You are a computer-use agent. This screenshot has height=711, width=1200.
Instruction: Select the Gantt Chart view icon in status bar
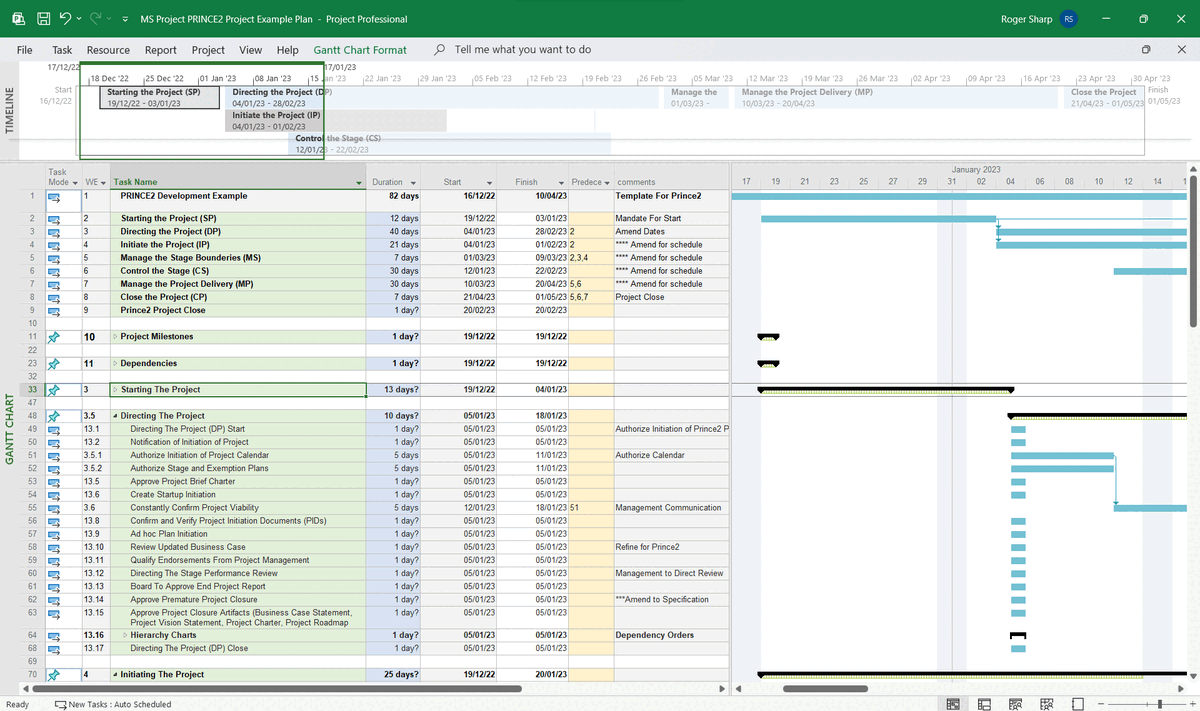(x=953, y=703)
